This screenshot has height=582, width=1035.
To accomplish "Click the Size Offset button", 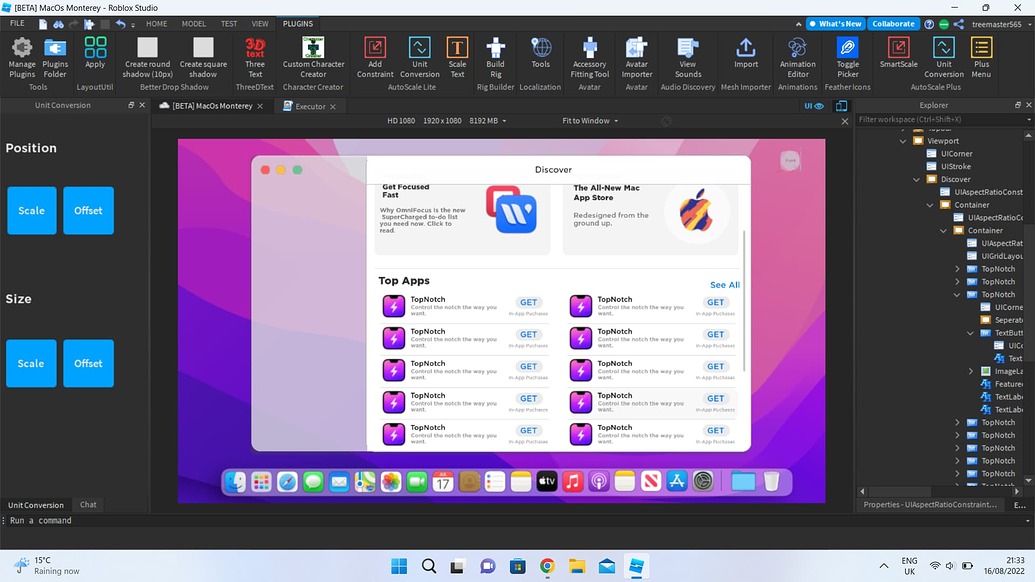I will point(88,364).
